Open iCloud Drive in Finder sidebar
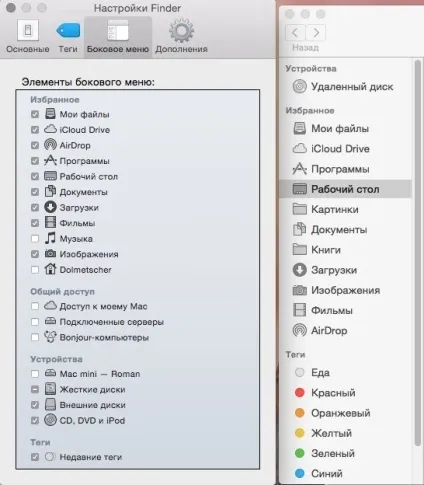Viewport: 424px width, 485px height. click(x=345, y=149)
